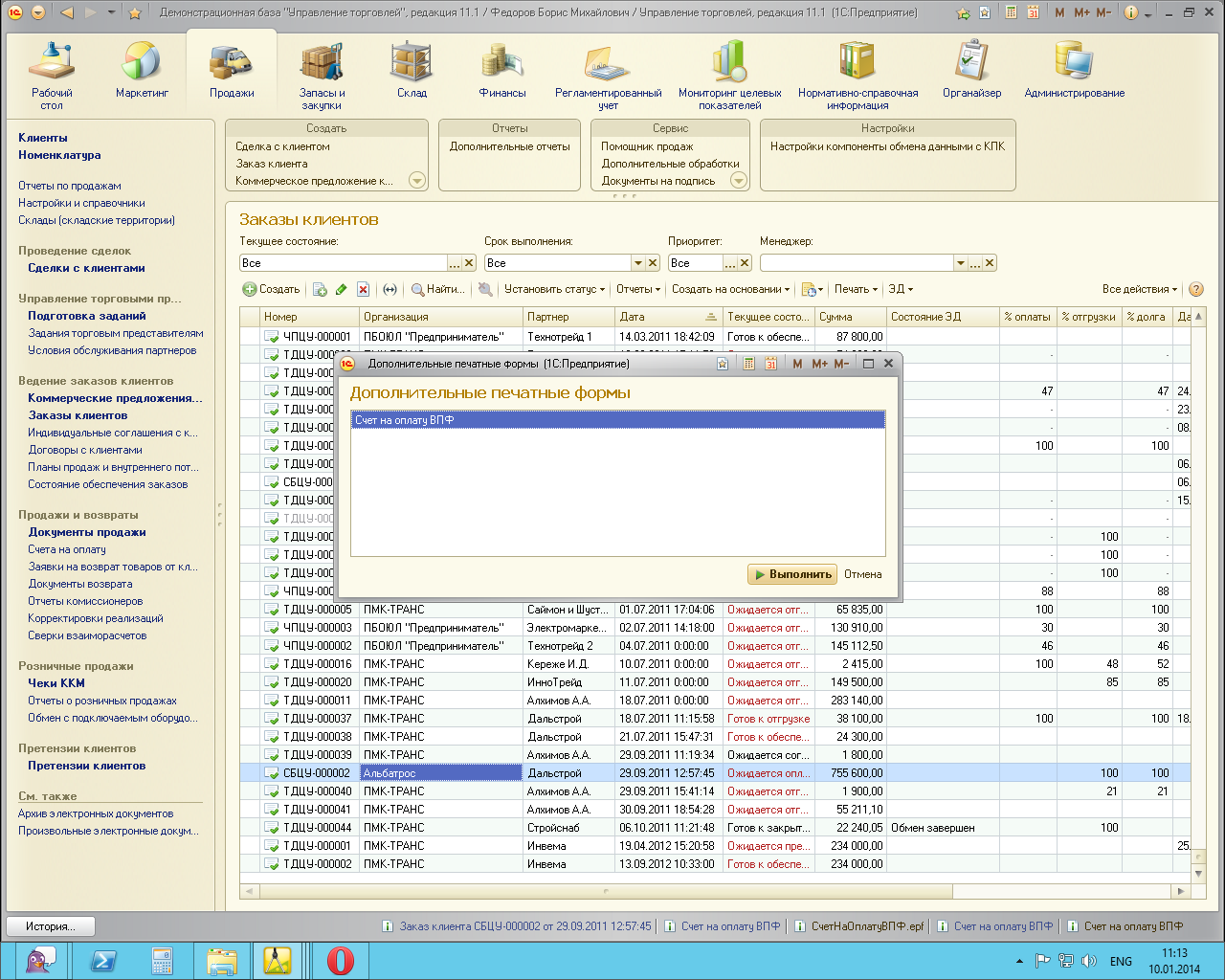Open Opera browser from taskbar
The width and height of the screenshot is (1225, 980).
coord(341,961)
